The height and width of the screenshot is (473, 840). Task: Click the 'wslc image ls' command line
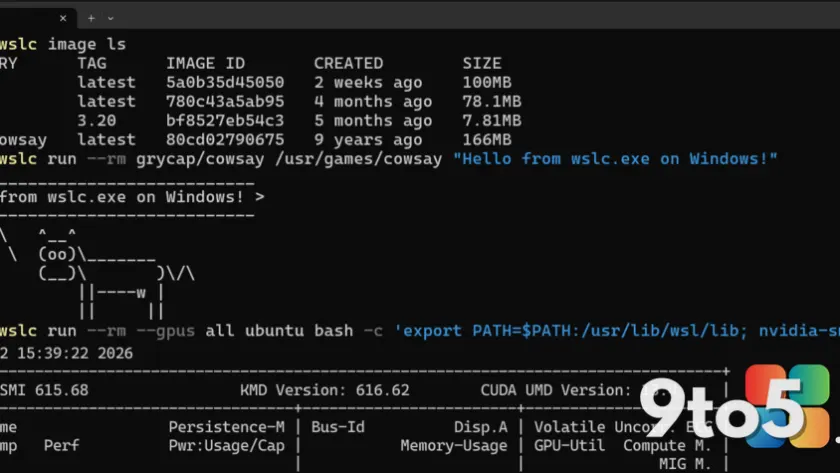63,44
